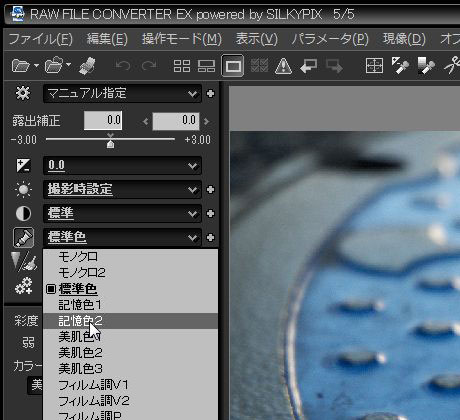This screenshot has height=420, width=460.
Task: Close the 標準色 color dropdown
Action: click(x=122, y=238)
